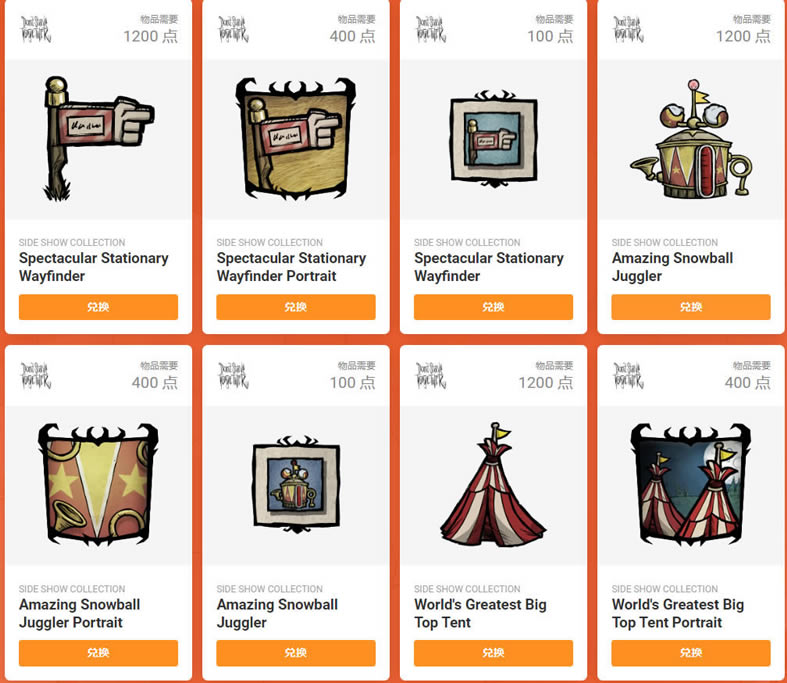Open the Amazing Snowball Juggler Portrait title link

tap(80, 613)
